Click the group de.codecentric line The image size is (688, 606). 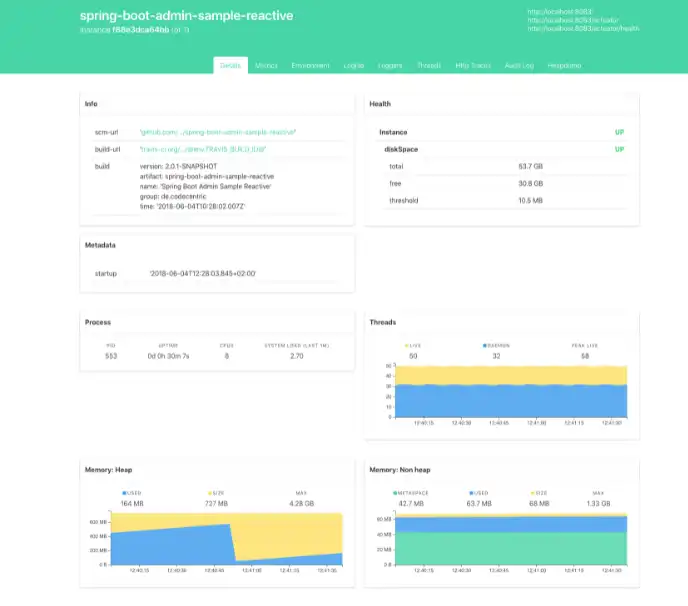[x=173, y=196]
